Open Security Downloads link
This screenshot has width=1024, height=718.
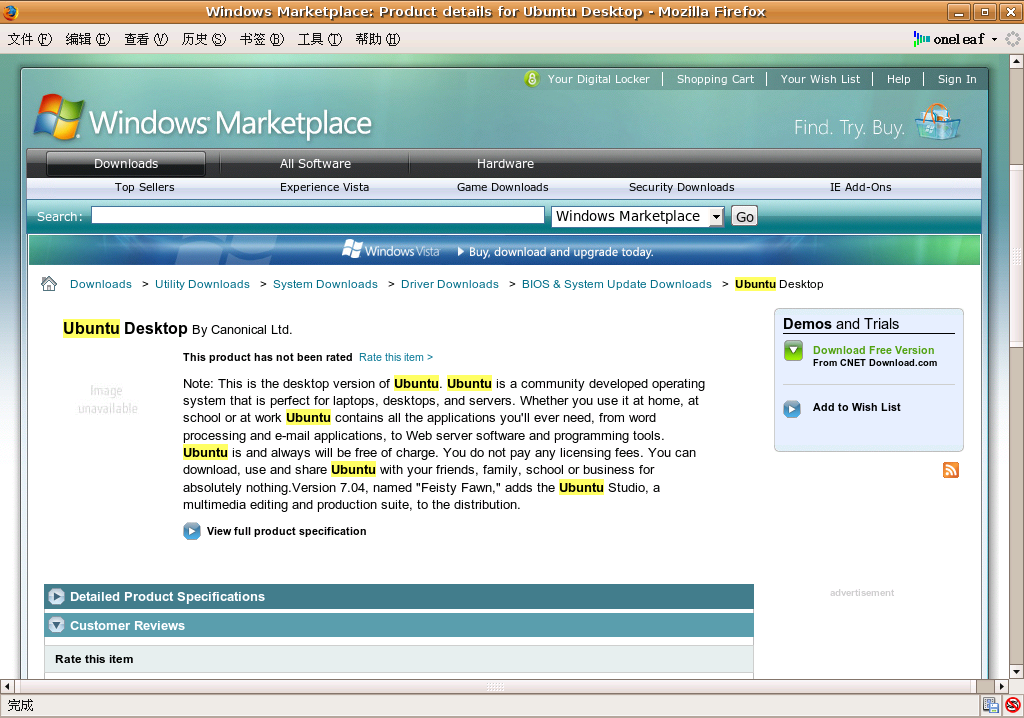pos(682,187)
